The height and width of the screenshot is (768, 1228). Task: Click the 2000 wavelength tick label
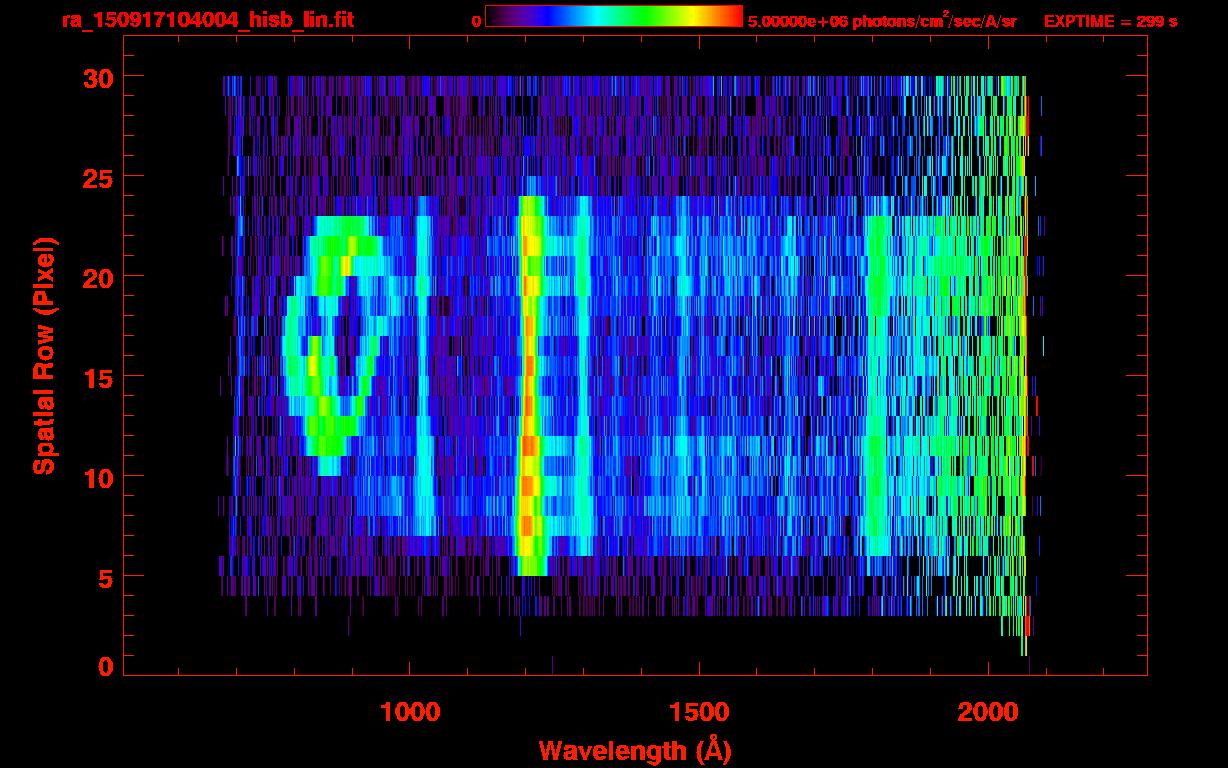(988, 712)
